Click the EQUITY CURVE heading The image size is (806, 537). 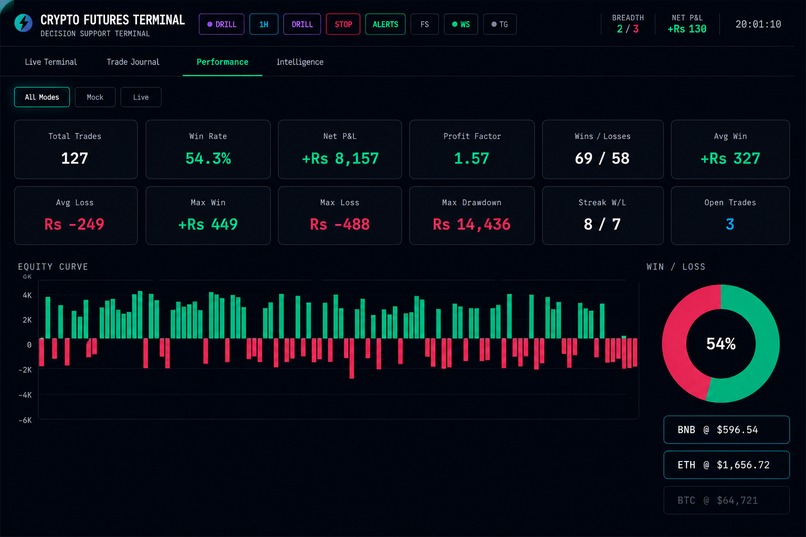click(53, 267)
